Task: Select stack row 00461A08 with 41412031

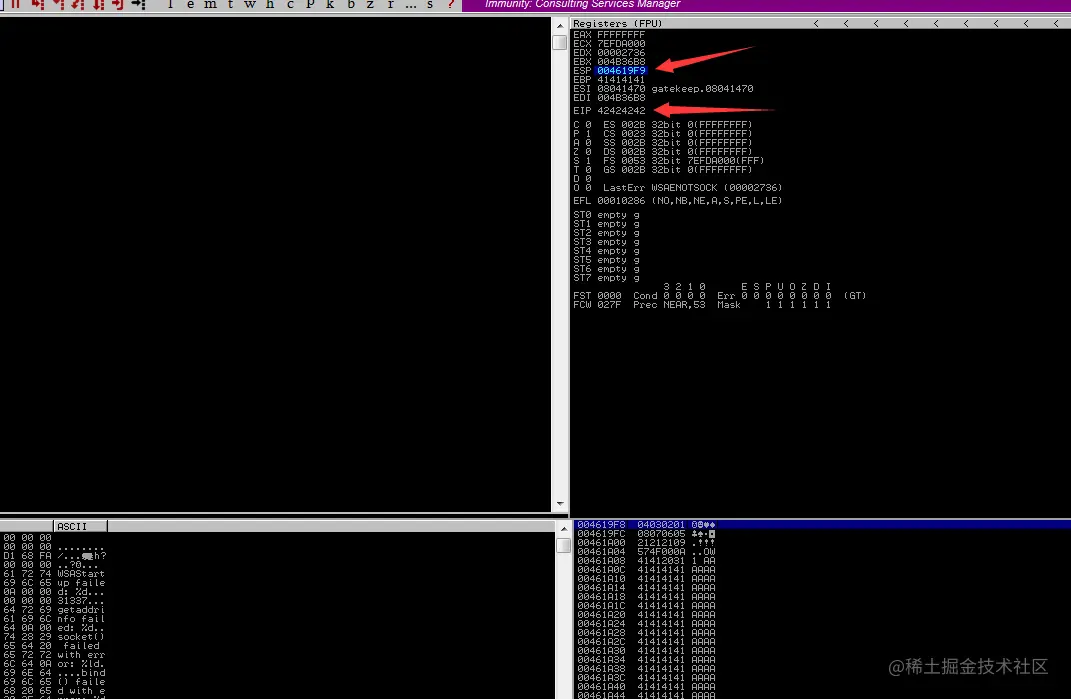Action: point(822,560)
